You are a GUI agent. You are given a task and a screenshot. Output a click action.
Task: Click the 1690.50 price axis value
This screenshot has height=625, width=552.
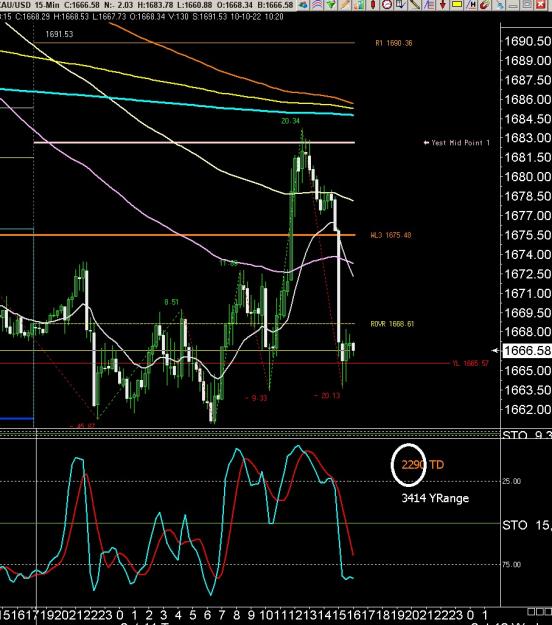pos(528,41)
